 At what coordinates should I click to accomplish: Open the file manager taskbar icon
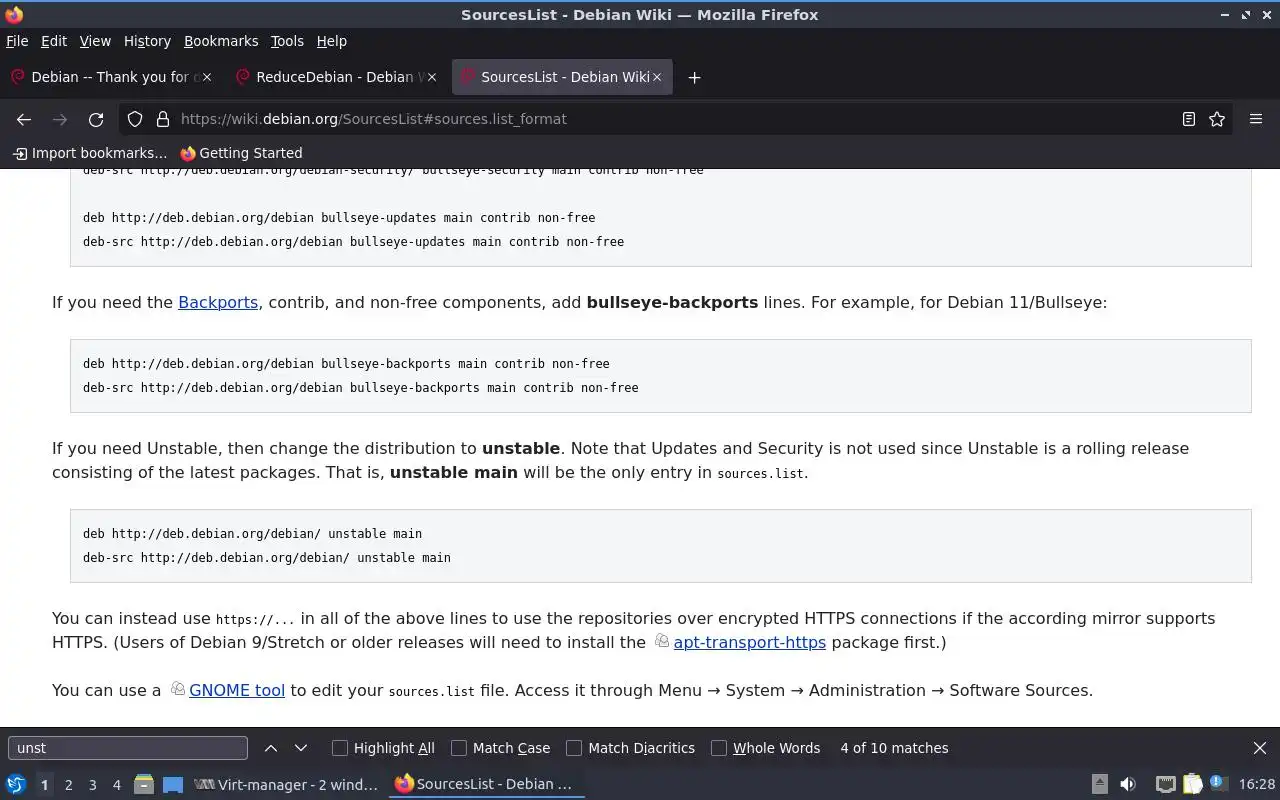coord(144,784)
